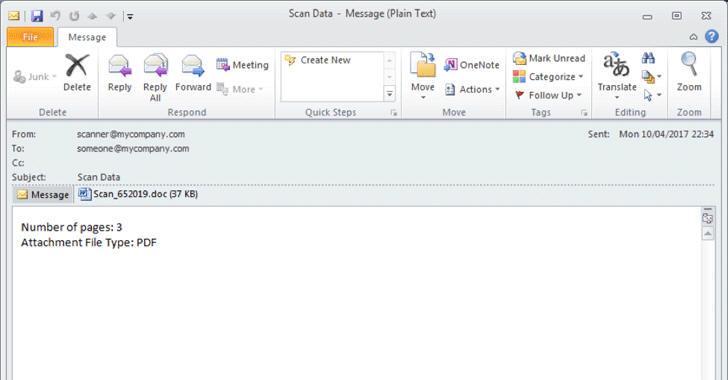Click the scroll-up arrow of message body

point(708,234)
